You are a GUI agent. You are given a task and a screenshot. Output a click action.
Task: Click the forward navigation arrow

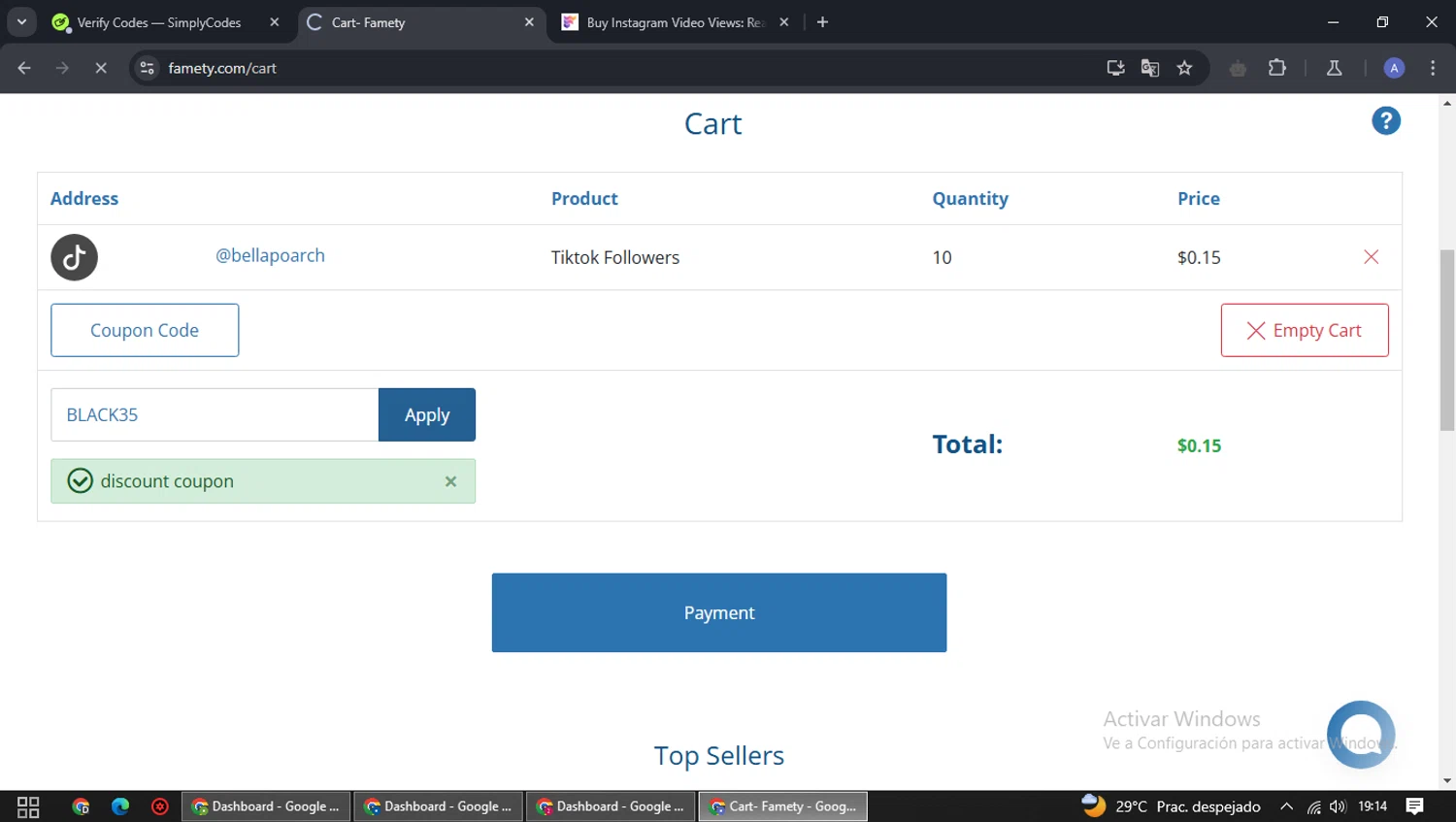coord(62,68)
